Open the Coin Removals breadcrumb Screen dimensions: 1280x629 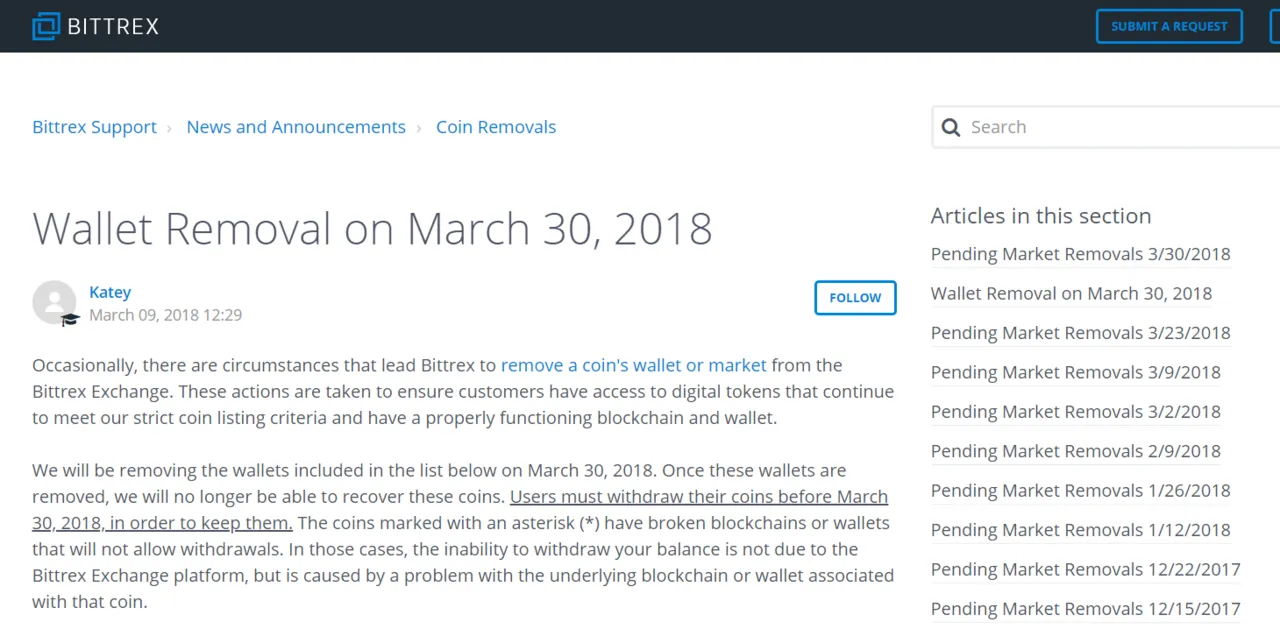[496, 127]
